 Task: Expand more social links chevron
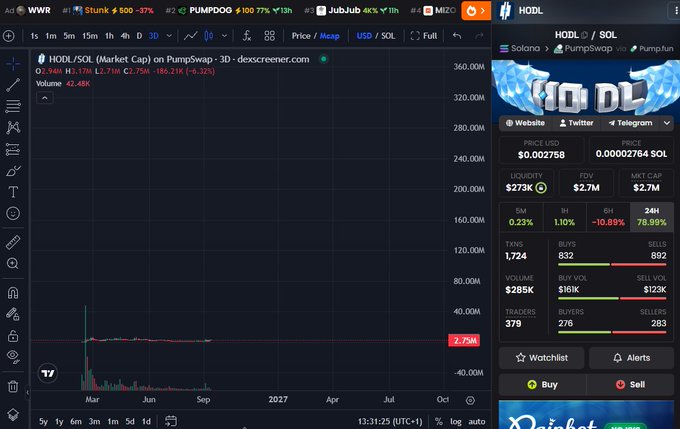tap(667, 123)
